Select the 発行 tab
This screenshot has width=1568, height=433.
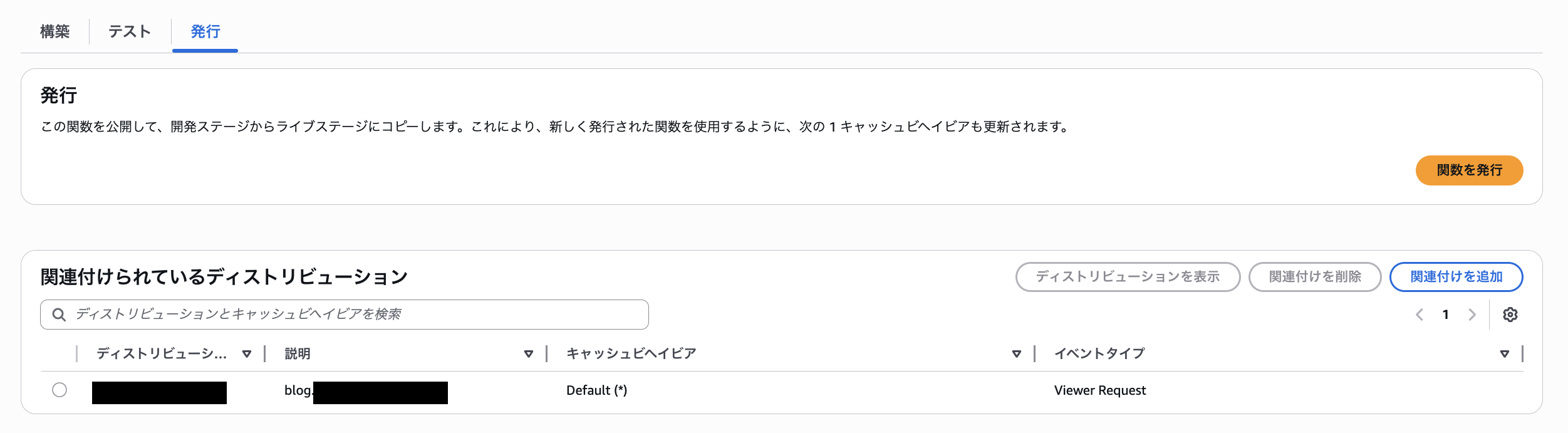tap(205, 31)
